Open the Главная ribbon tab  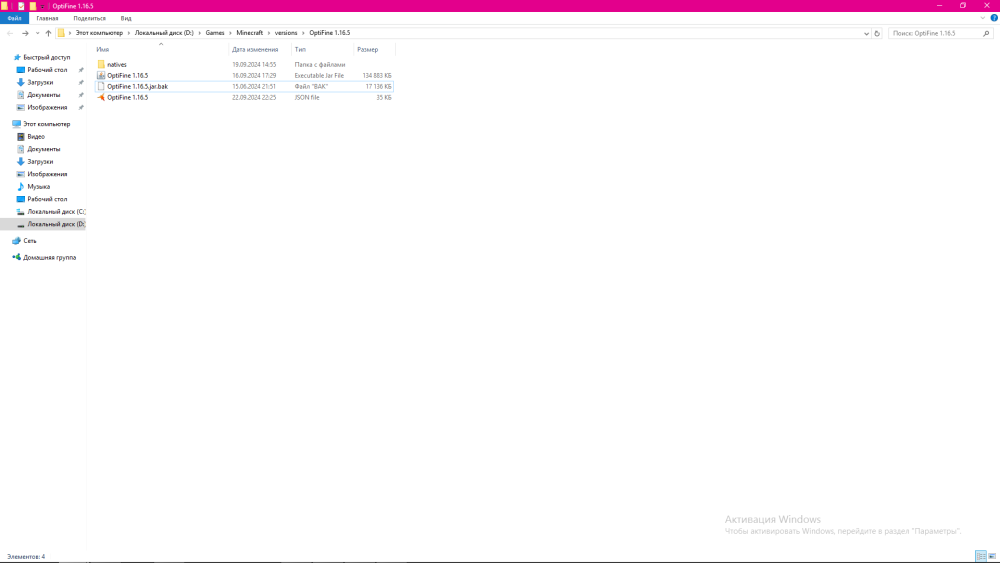click(47, 18)
